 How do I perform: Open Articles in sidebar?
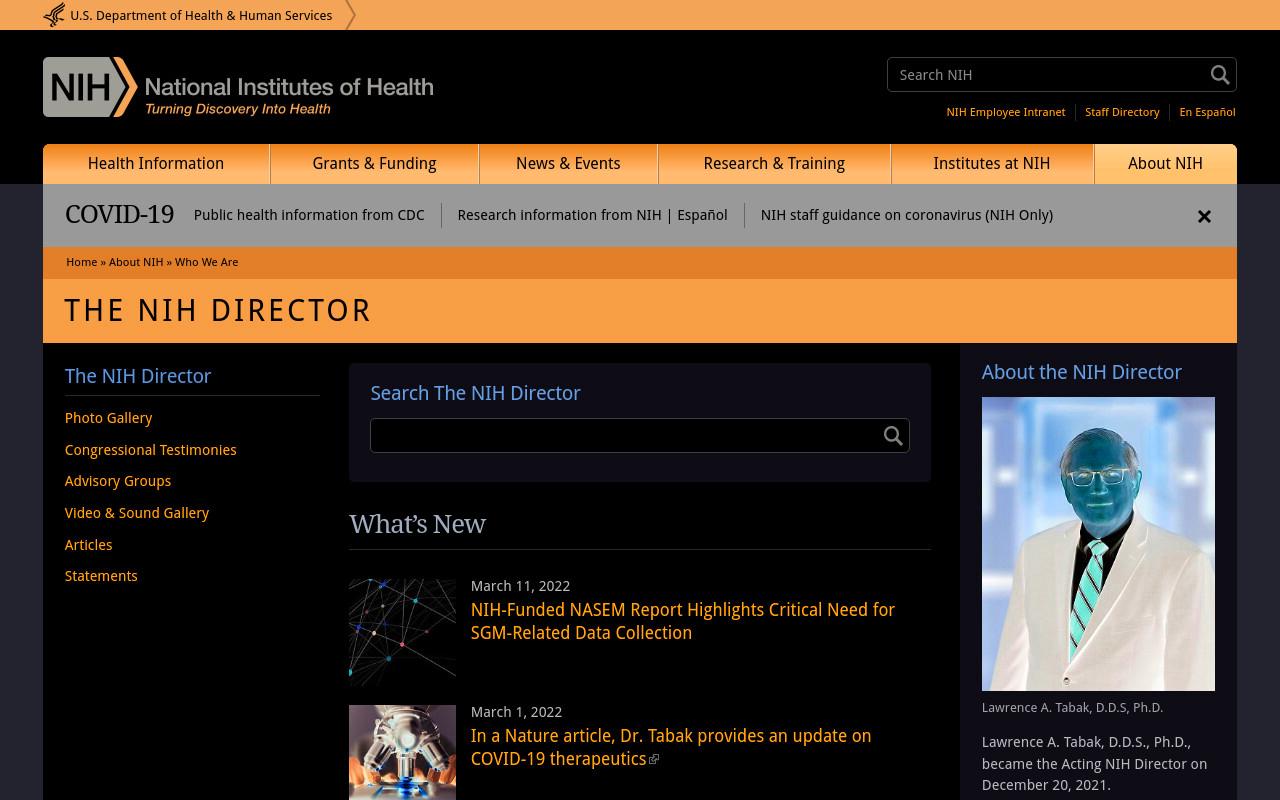[x=89, y=545]
